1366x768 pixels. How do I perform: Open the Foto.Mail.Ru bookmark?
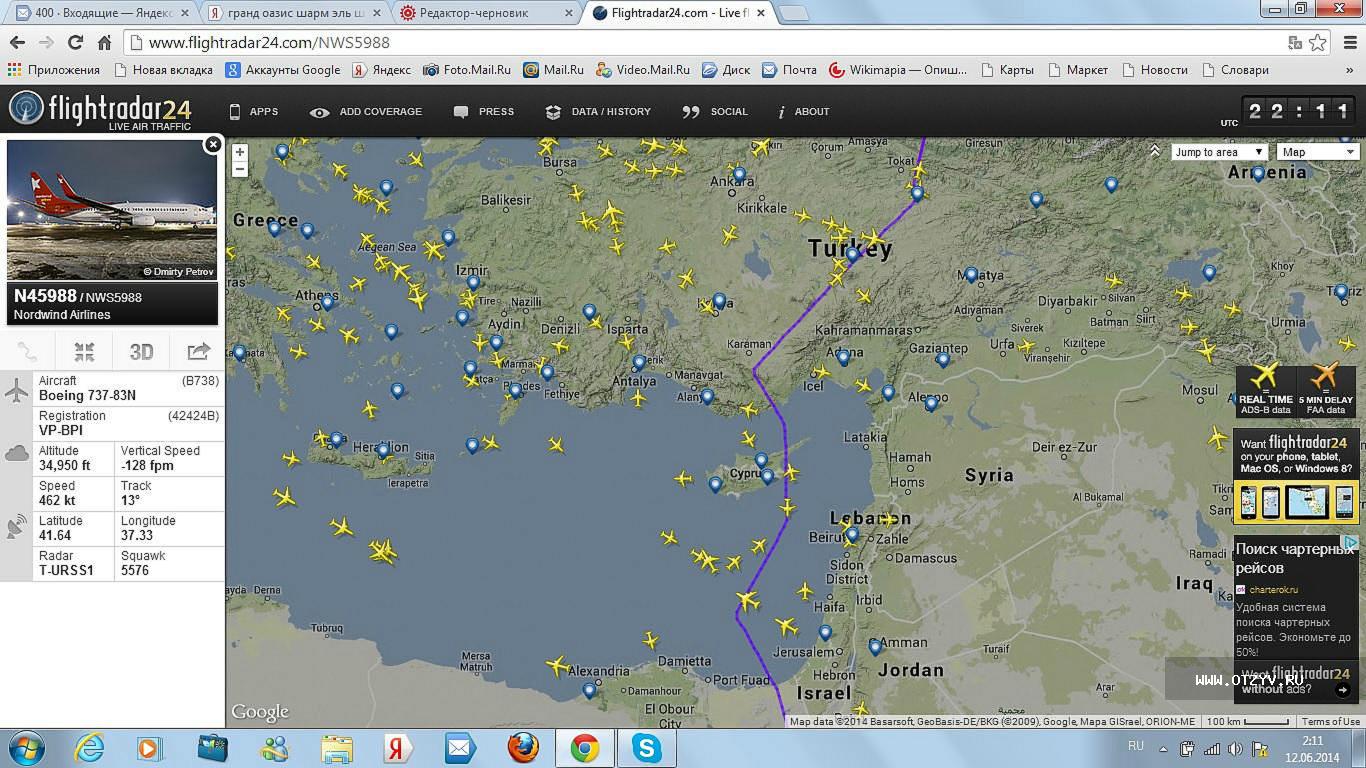pos(466,70)
